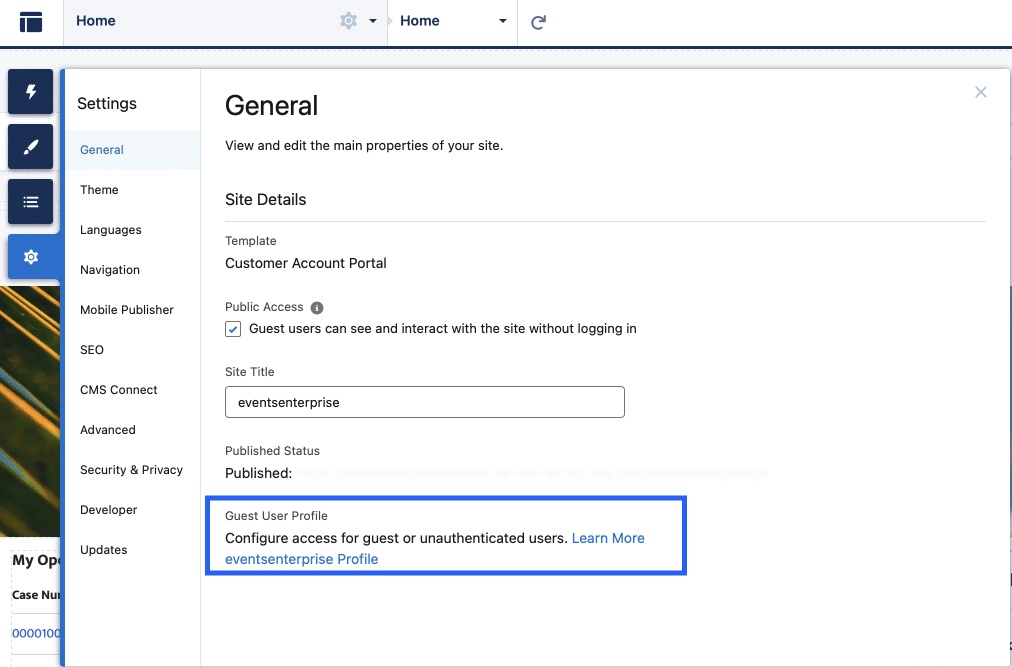Switch to the Languages settings tab
Viewport: 1012px width, 667px height.
click(x=110, y=230)
